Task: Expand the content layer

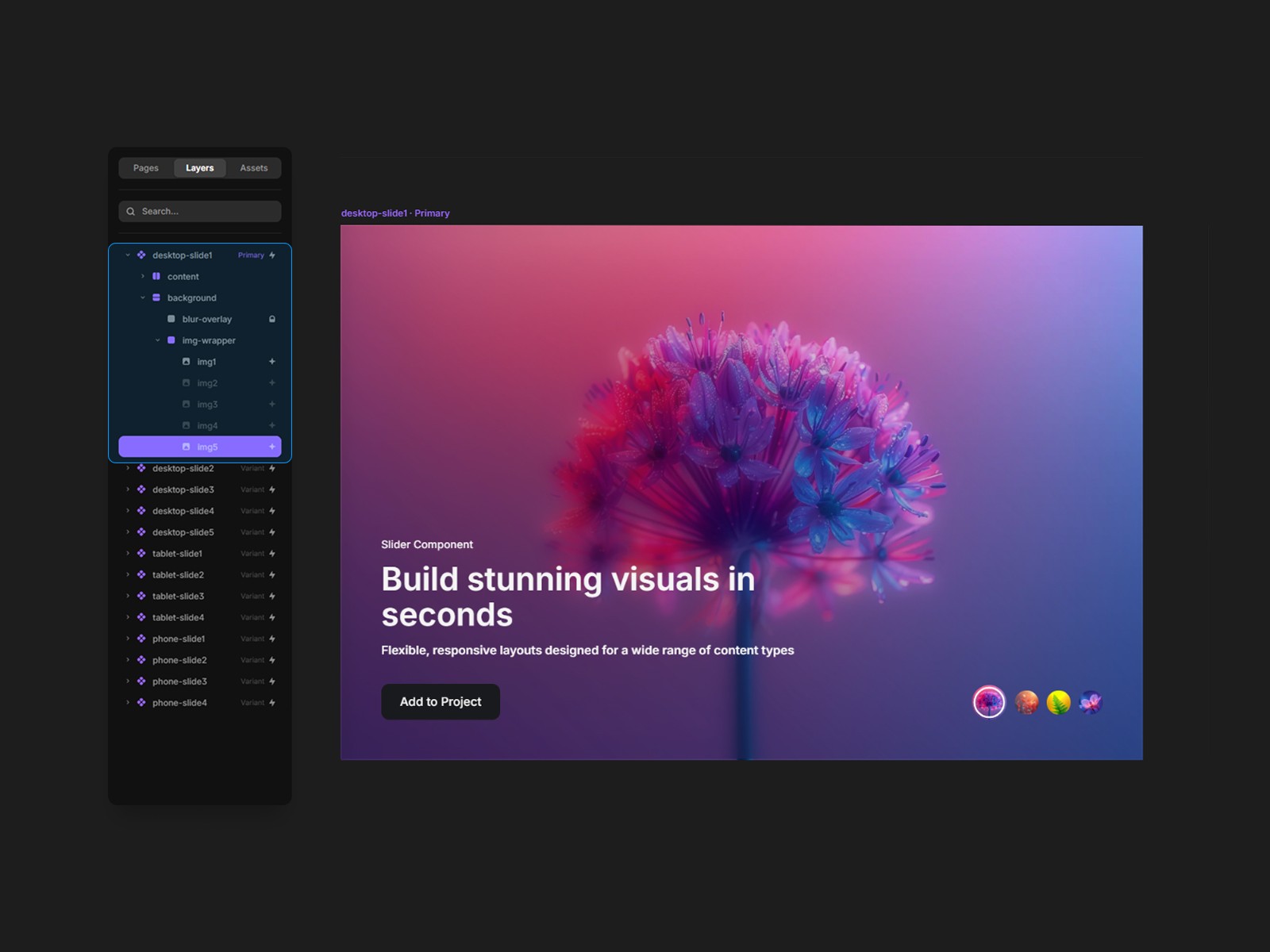Action: 143,276
